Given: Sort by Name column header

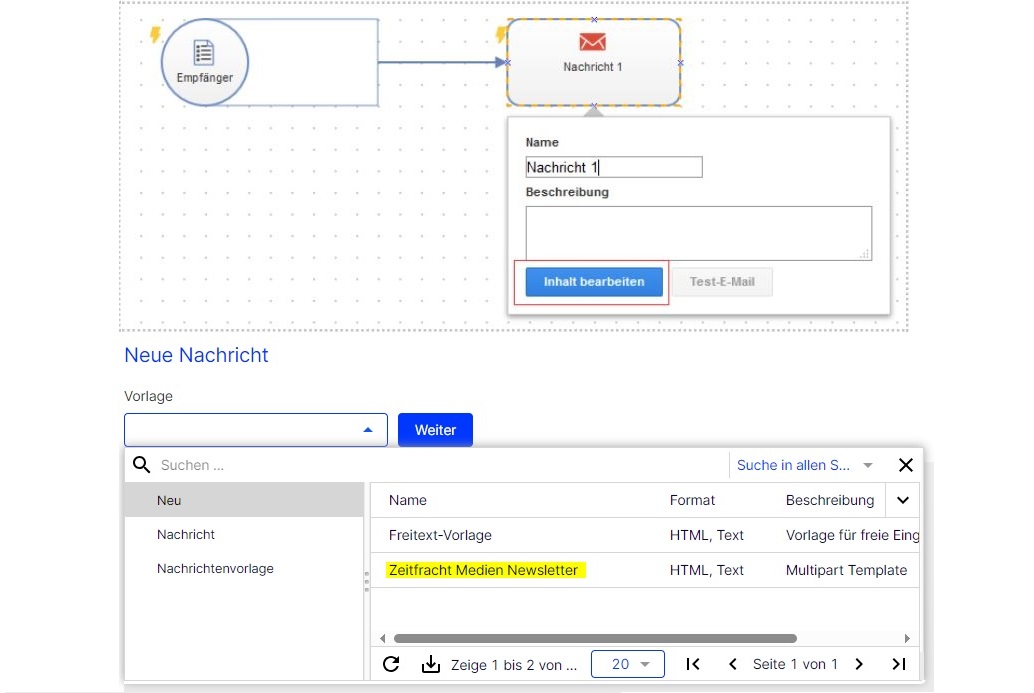Looking at the screenshot, I should (x=408, y=500).
